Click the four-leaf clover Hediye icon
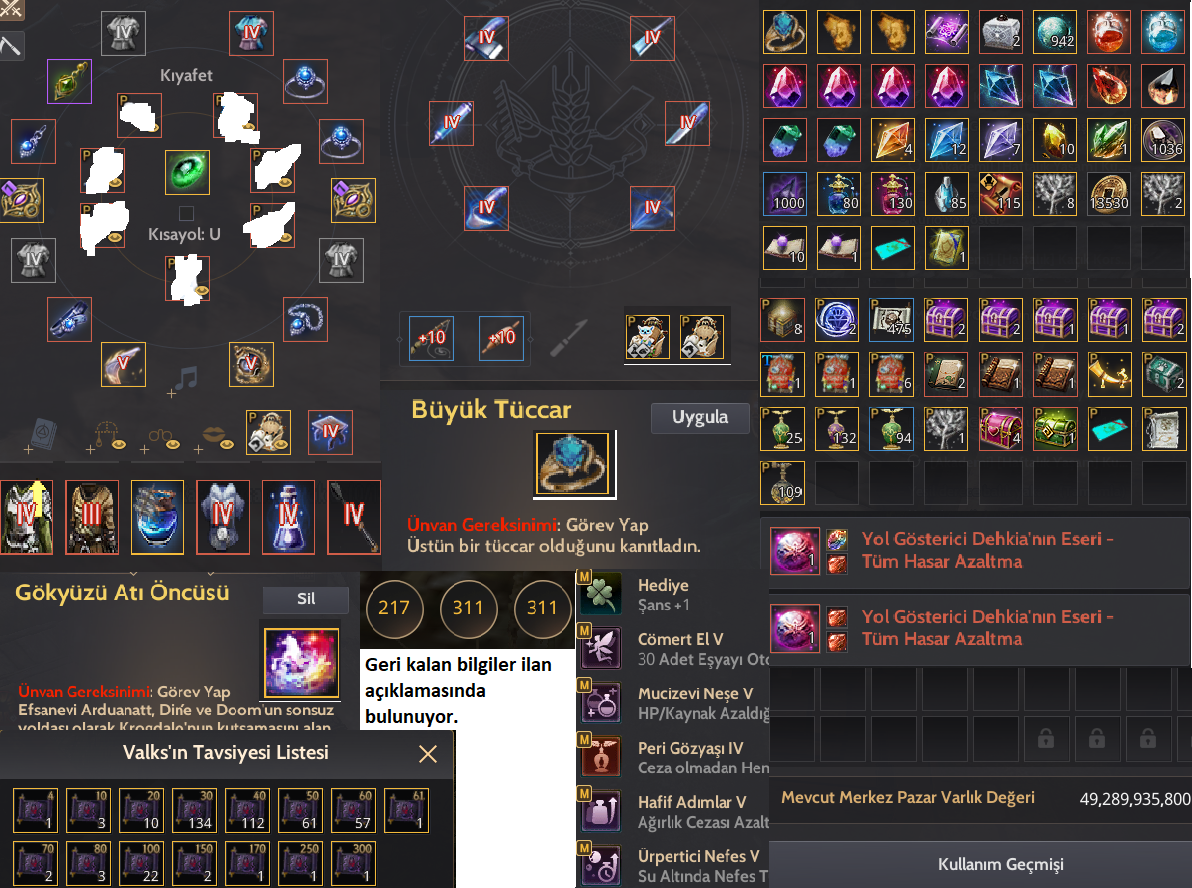1192x888 pixels. [601, 595]
